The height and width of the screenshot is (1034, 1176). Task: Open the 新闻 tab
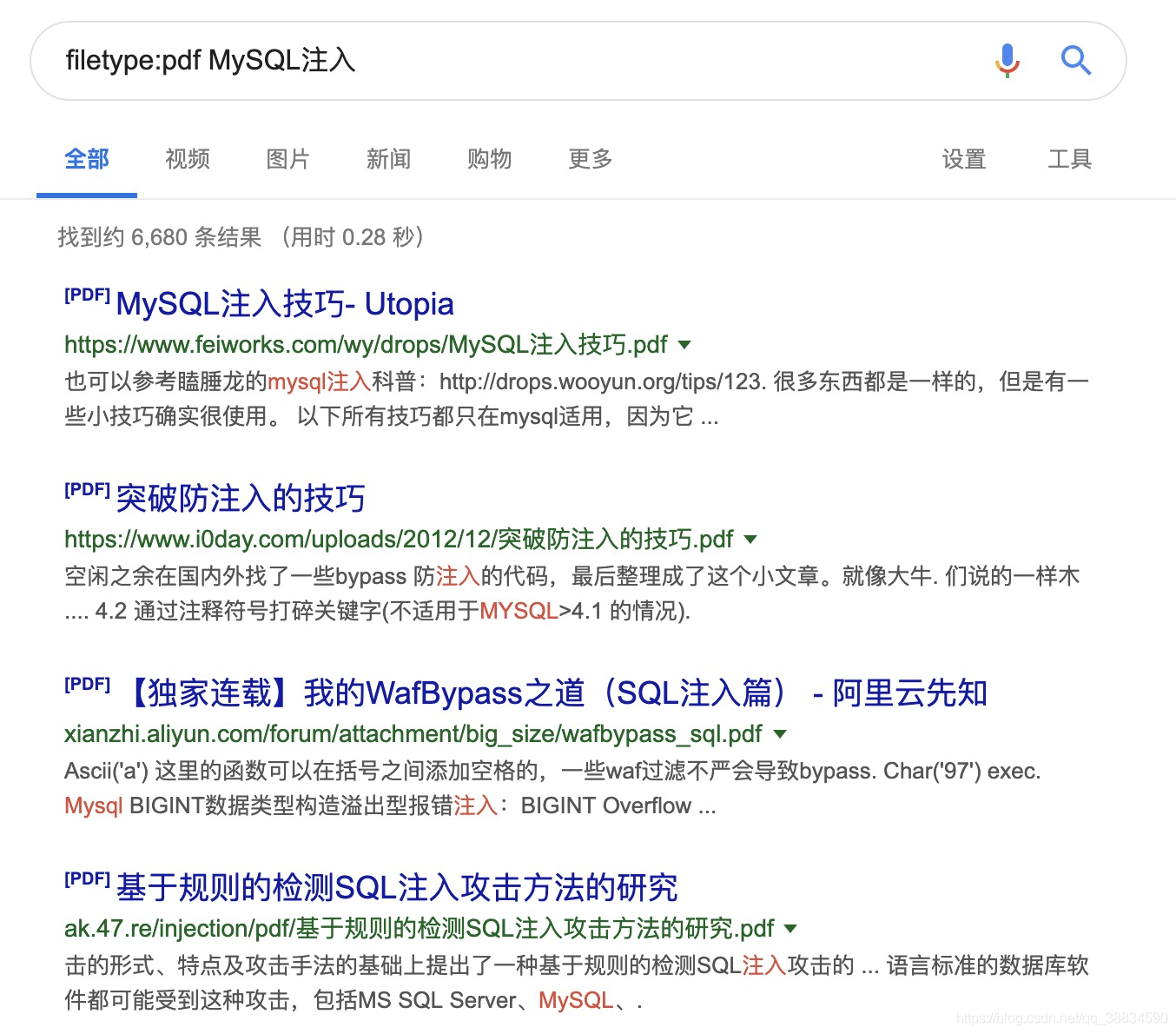[388, 159]
